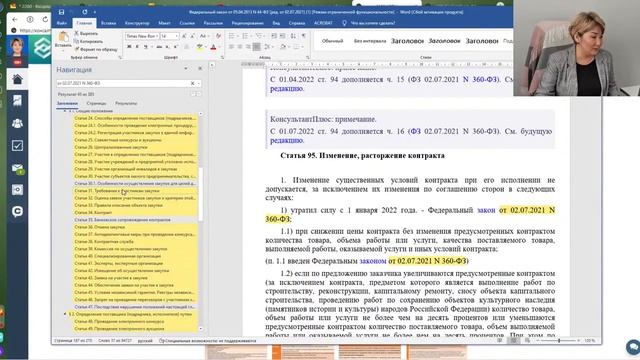Screen dimensions: 640x360
Task: Increase font size with the grow icon
Action: coord(184,36)
